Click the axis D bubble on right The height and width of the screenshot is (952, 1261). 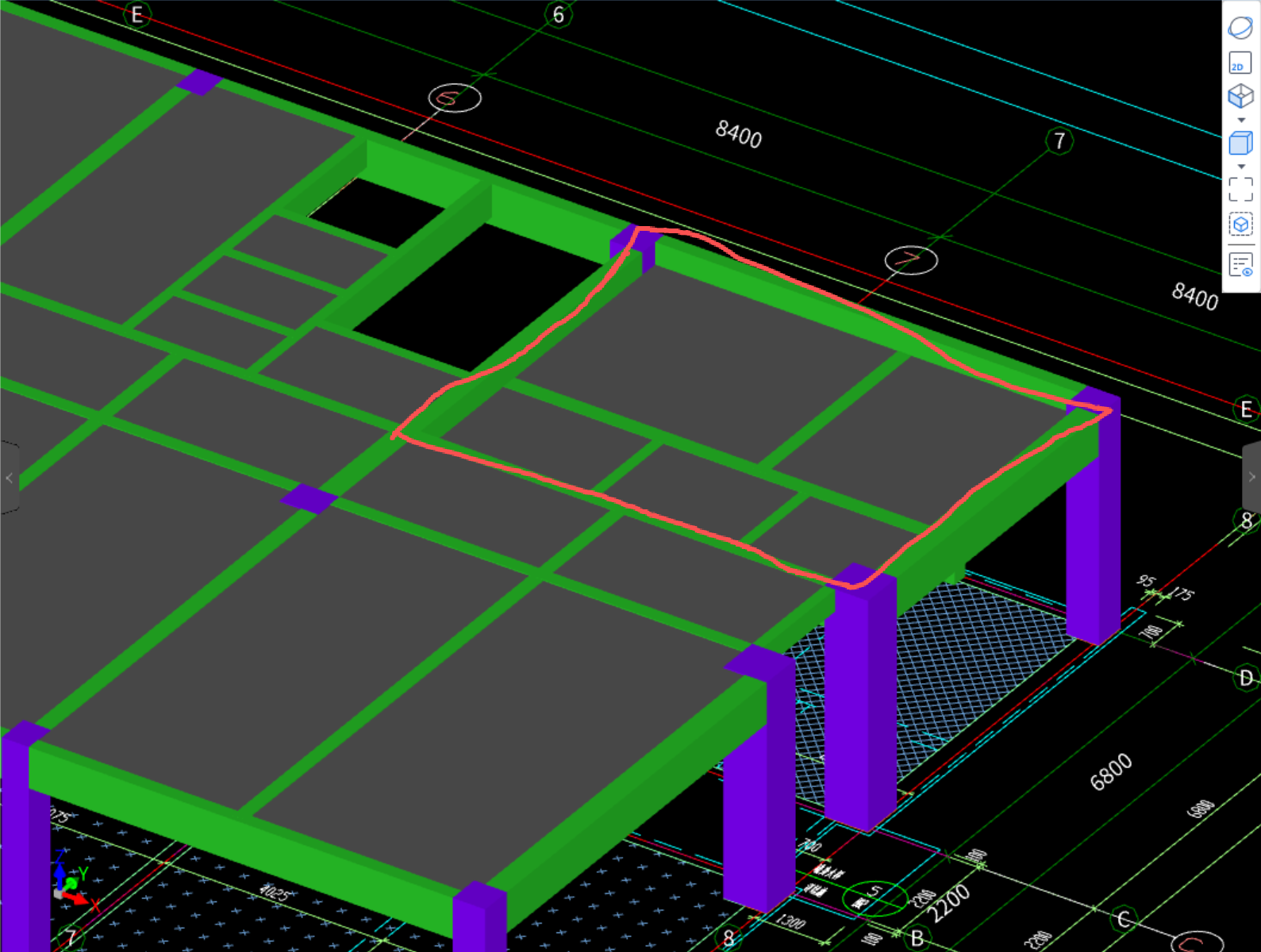point(1246,678)
